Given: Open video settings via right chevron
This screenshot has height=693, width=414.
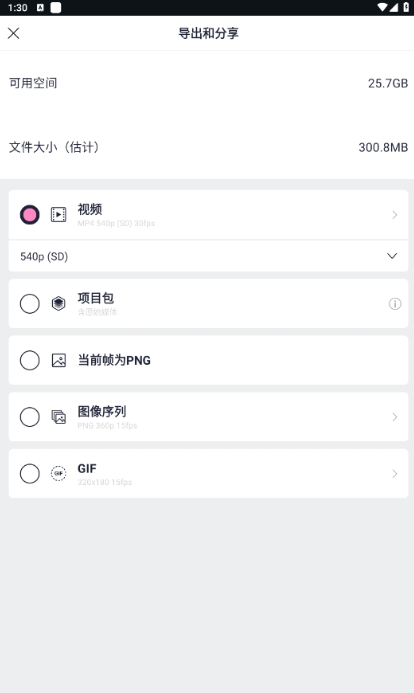Looking at the screenshot, I should coord(395,215).
